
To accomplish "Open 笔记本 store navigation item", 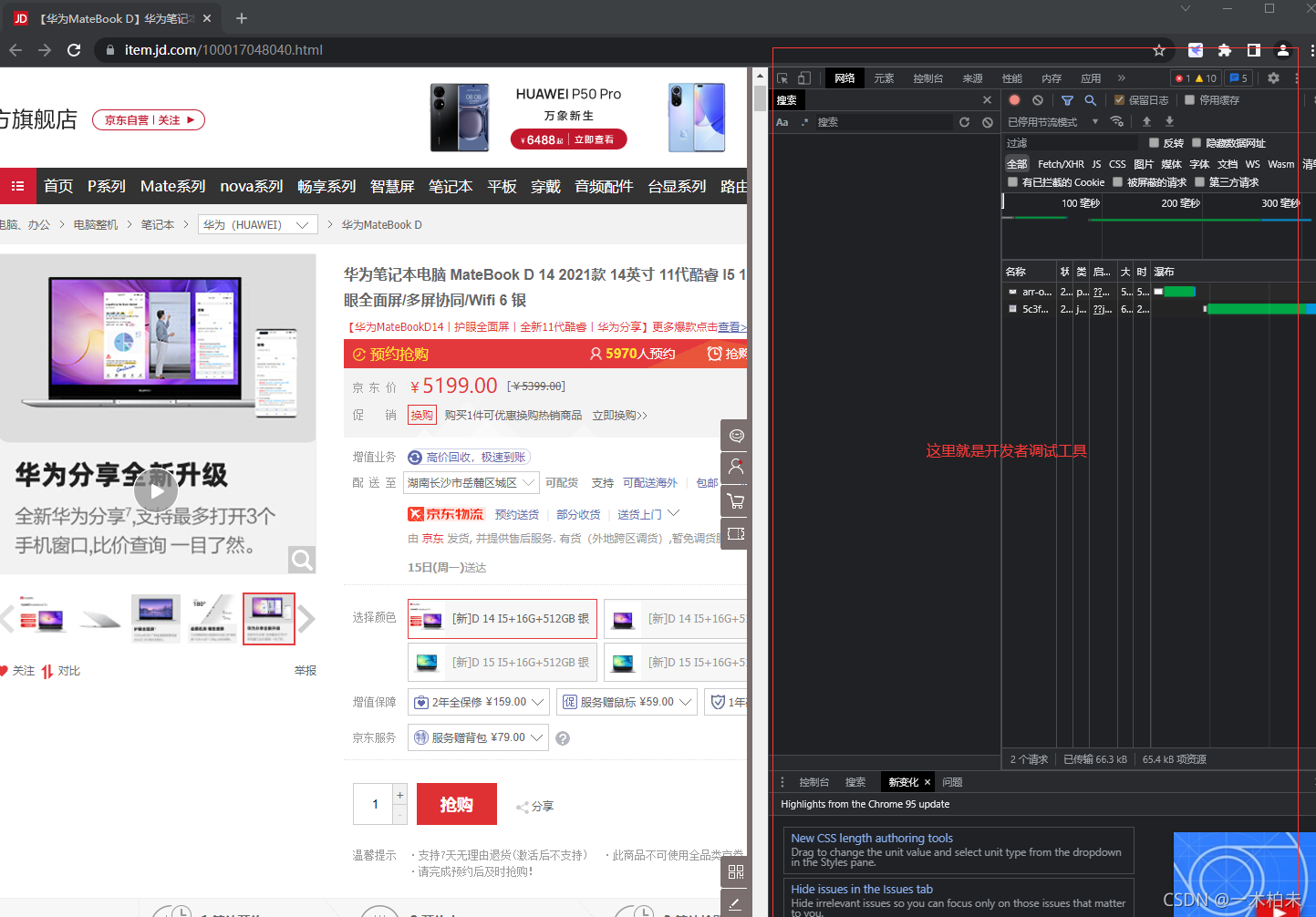I will pos(451,187).
